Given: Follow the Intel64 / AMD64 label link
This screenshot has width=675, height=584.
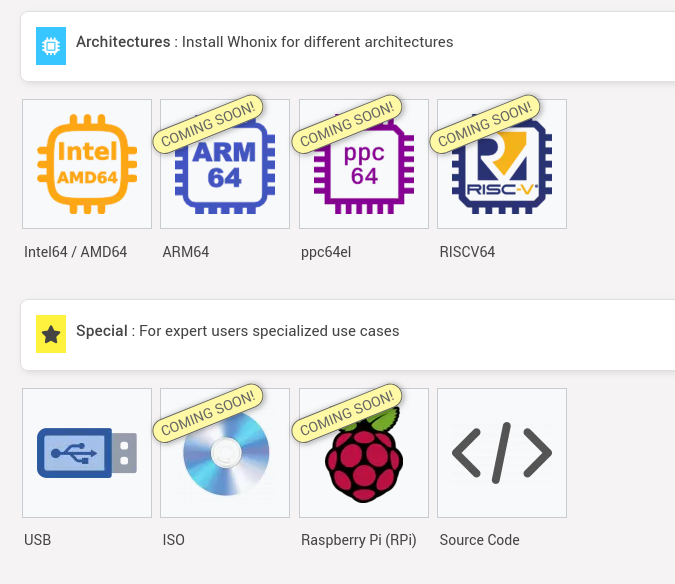Looking at the screenshot, I should (75, 252).
